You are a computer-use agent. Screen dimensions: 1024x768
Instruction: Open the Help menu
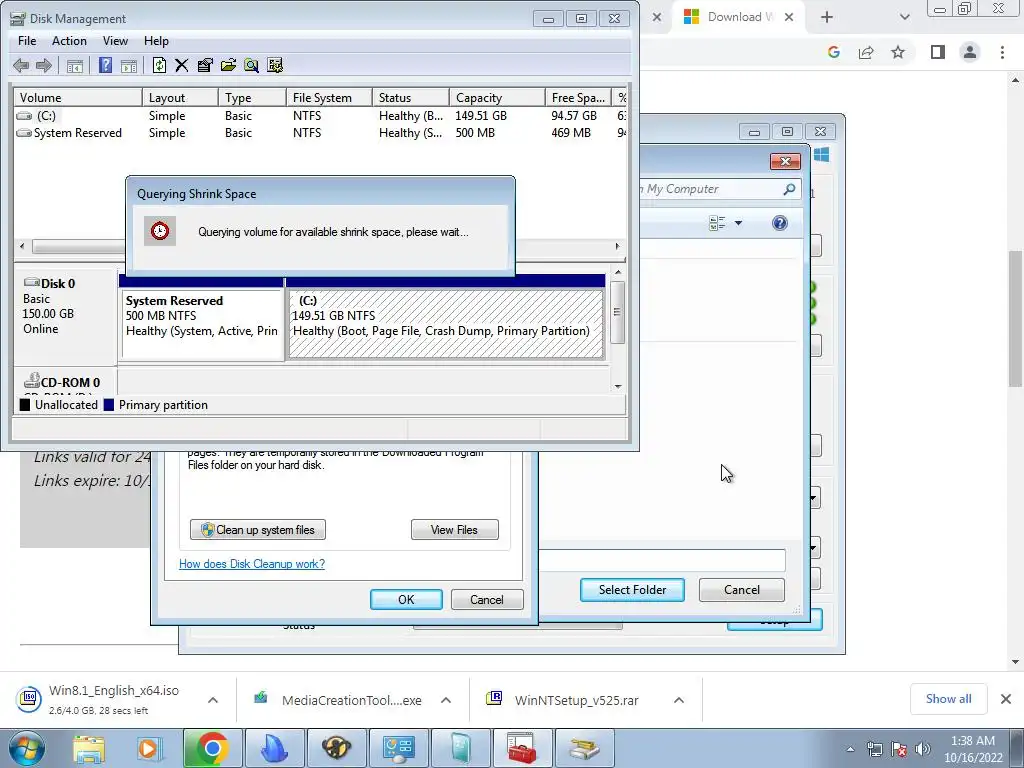(156, 40)
